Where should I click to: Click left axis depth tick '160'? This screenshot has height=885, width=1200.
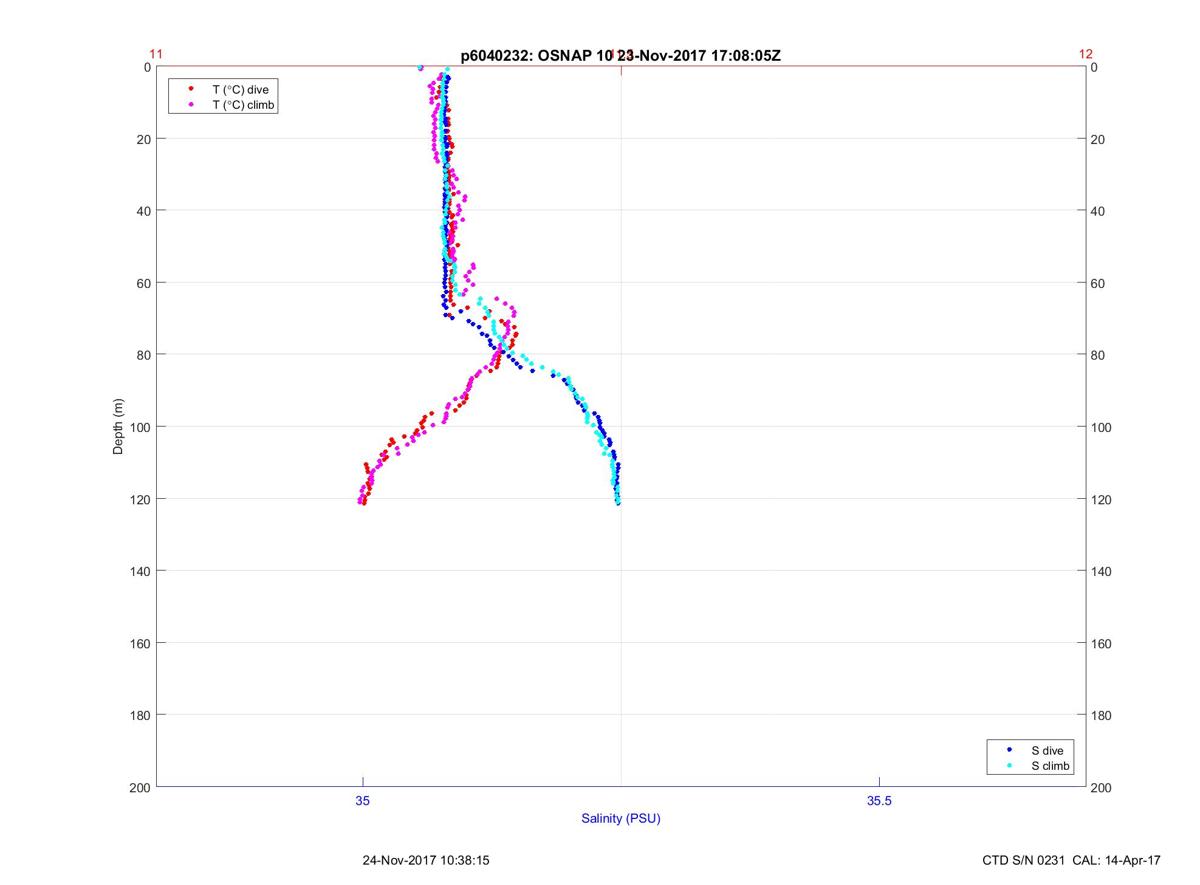[141, 643]
